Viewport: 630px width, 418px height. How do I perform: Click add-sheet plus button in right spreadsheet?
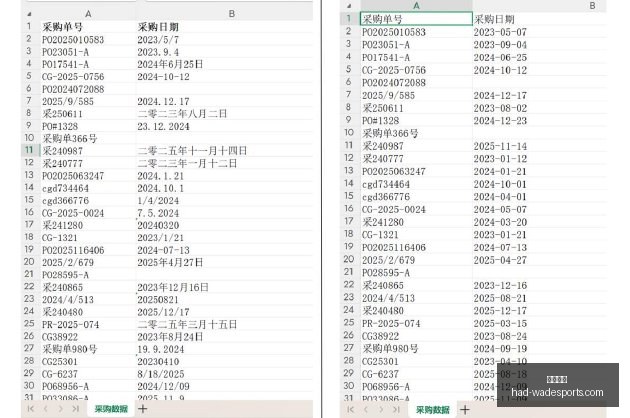click(x=465, y=410)
